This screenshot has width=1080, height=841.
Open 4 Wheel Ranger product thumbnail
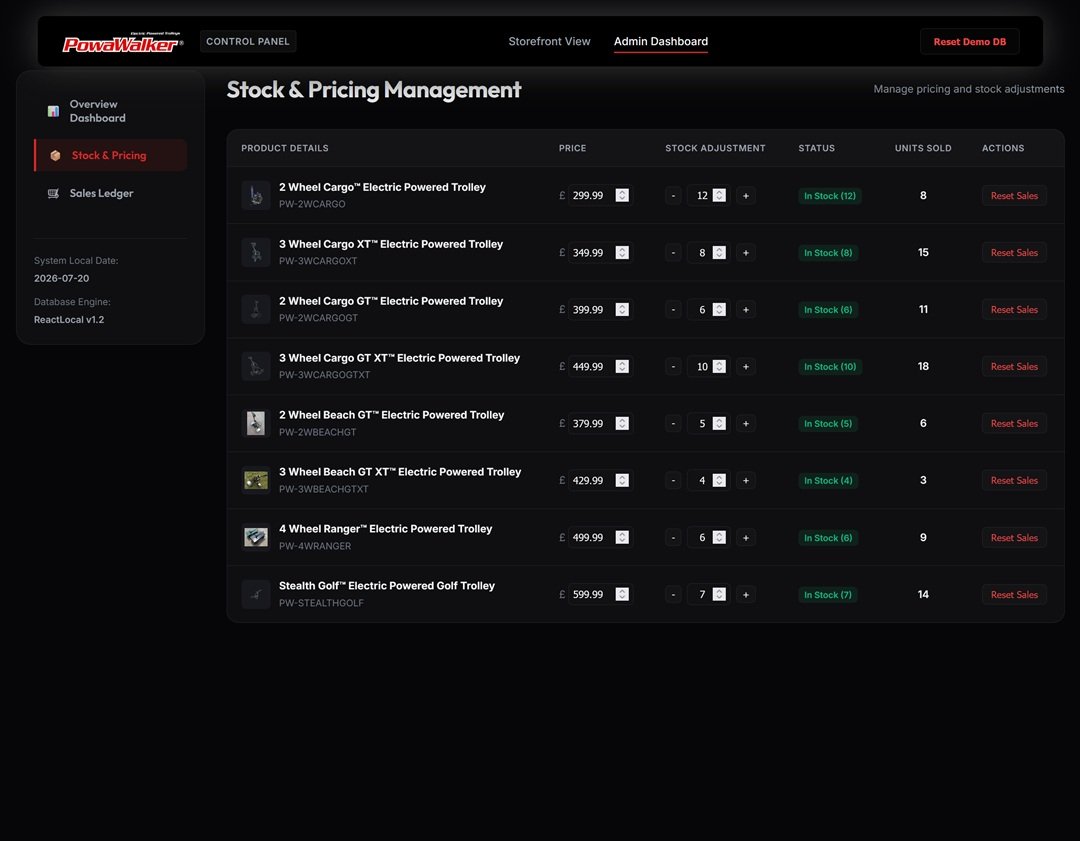click(256, 537)
